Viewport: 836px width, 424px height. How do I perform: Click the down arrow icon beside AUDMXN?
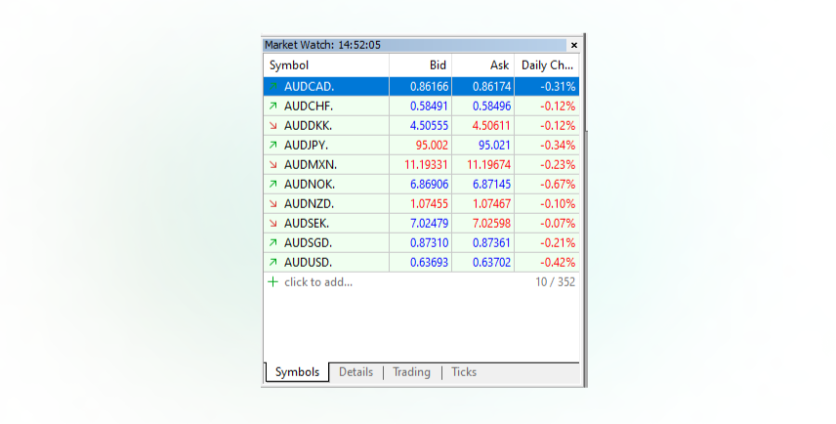coord(272,165)
